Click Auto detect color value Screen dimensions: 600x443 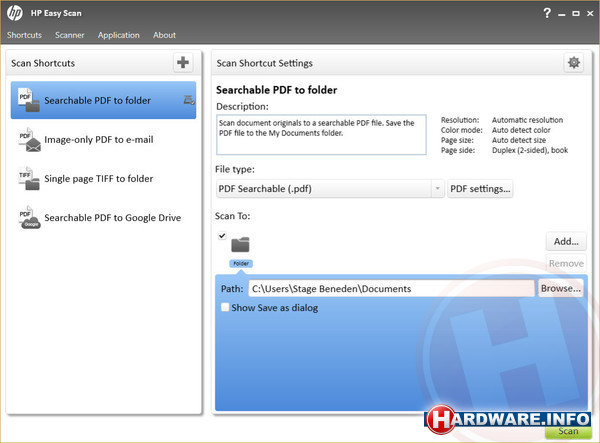[x=521, y=130]
